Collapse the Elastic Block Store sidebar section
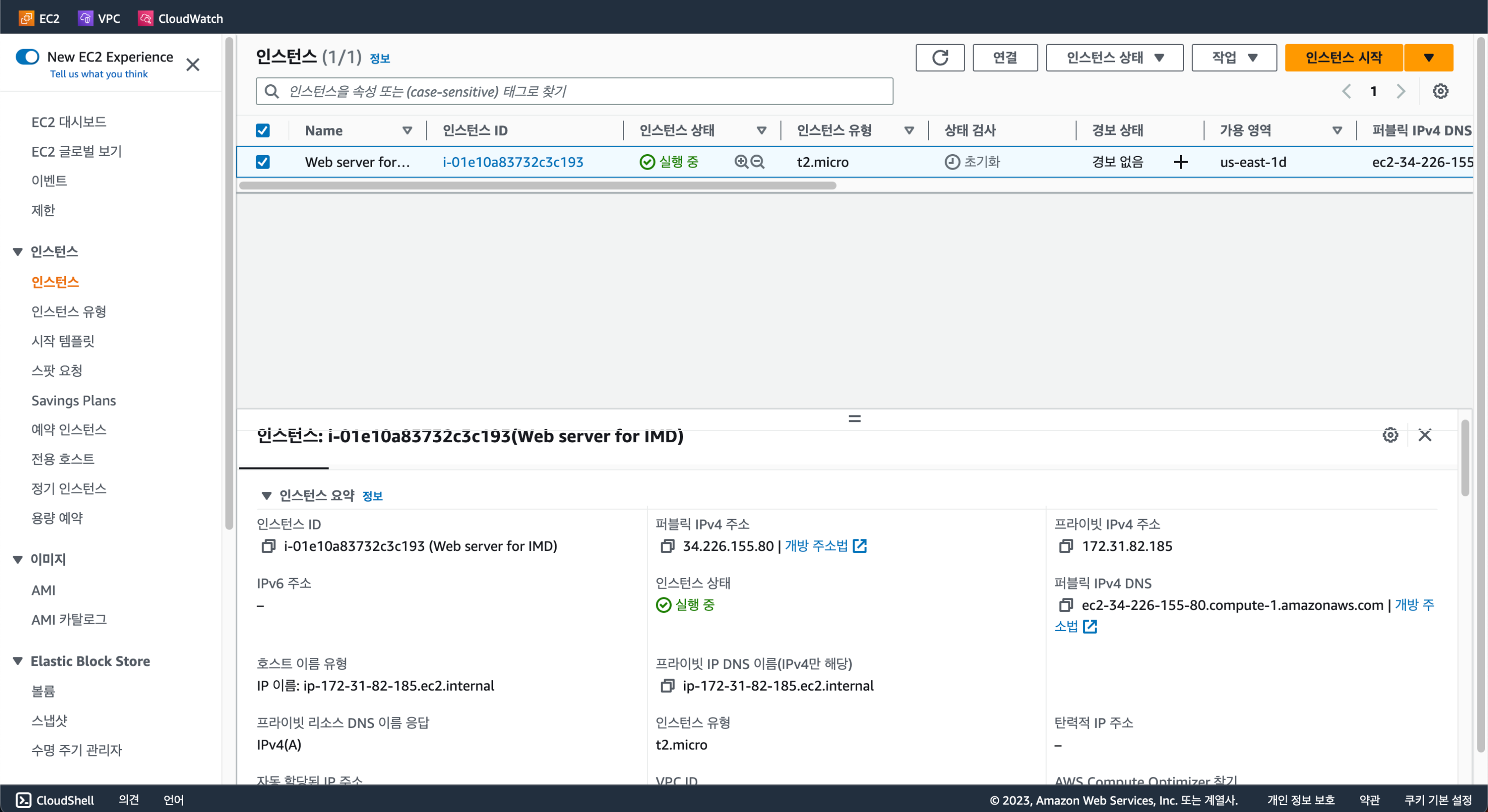 [x=18, y=661]
